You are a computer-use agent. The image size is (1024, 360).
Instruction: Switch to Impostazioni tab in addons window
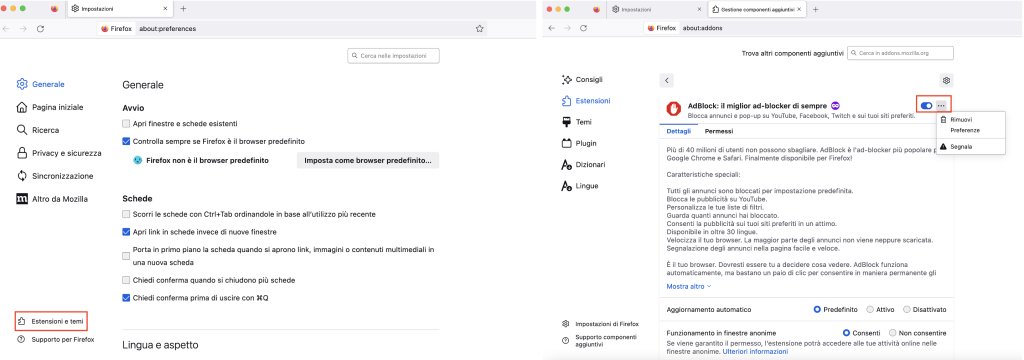coord(656,9)
